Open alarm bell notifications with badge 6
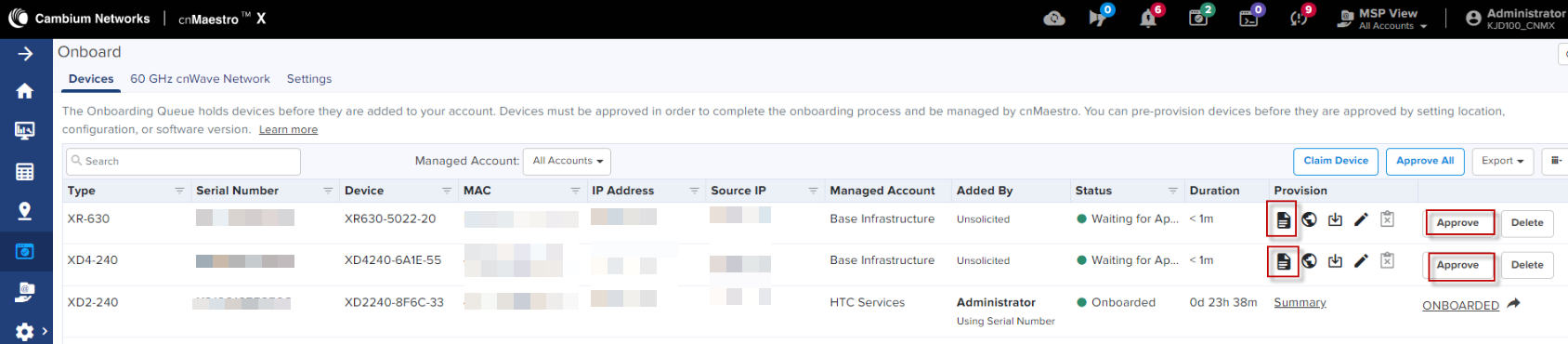The image size is (1568, 344). coord(1149,18)
